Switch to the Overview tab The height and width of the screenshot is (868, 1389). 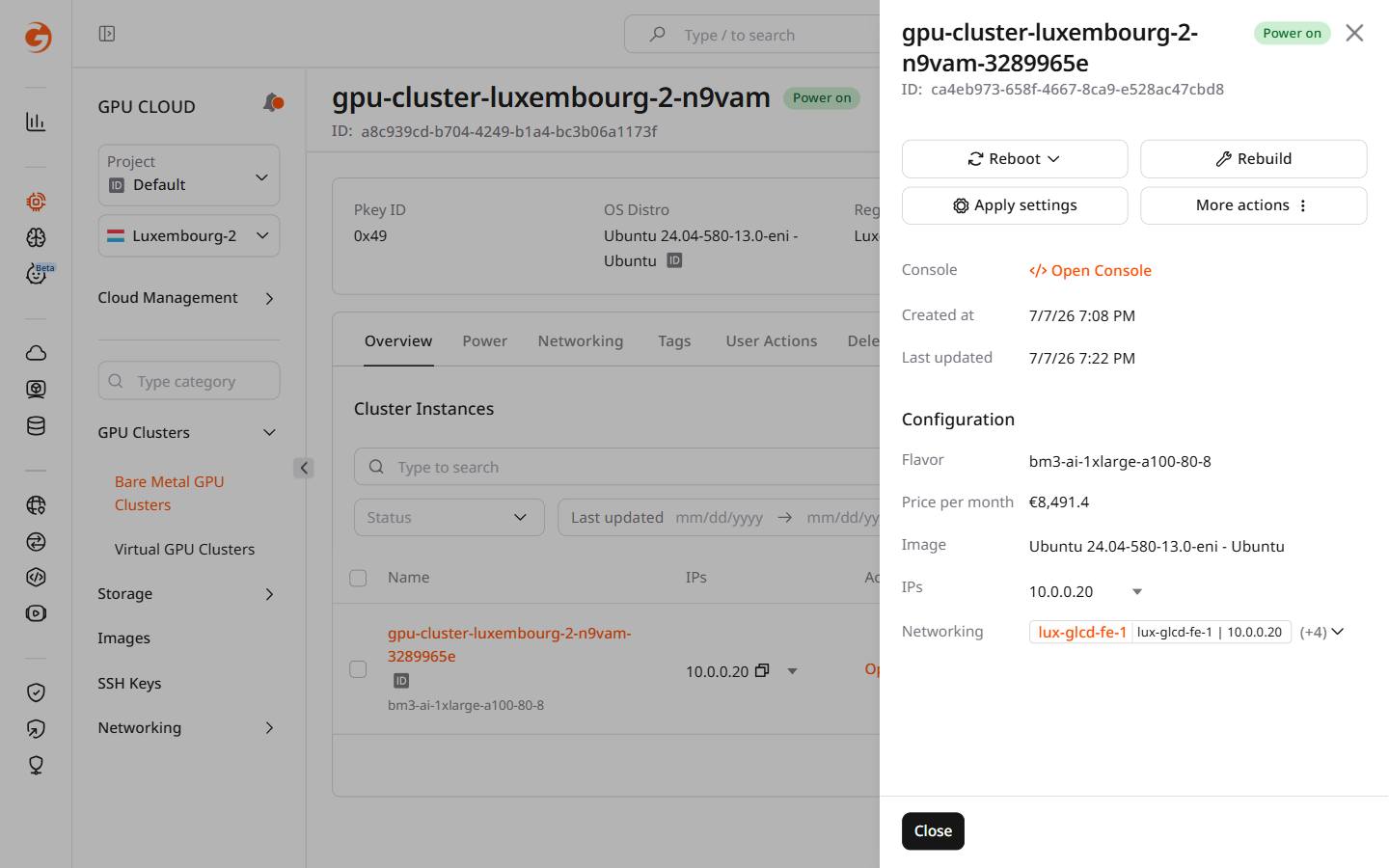click(x=398, y=341)
